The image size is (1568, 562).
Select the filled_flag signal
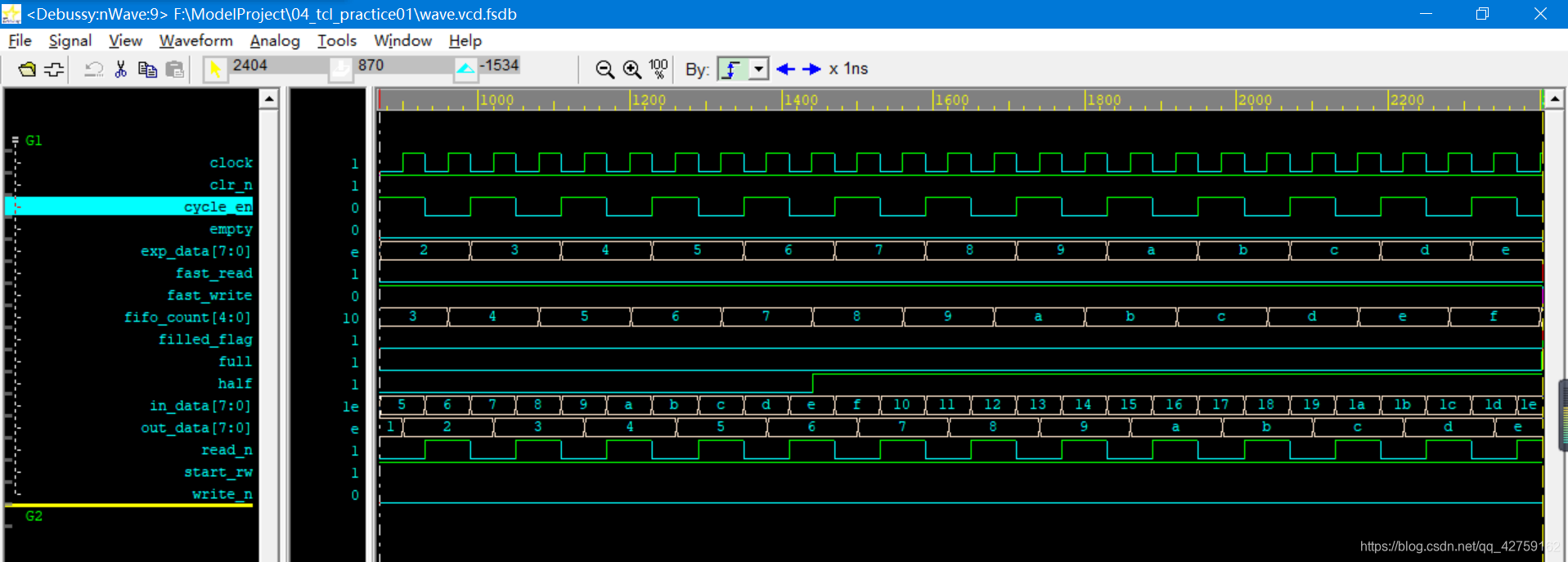[x=205, y=339]
